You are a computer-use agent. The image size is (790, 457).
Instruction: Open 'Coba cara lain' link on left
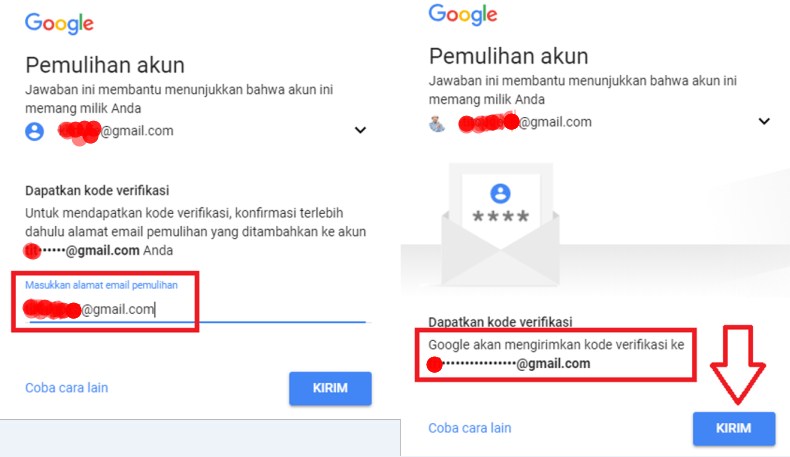click(67, 387)
